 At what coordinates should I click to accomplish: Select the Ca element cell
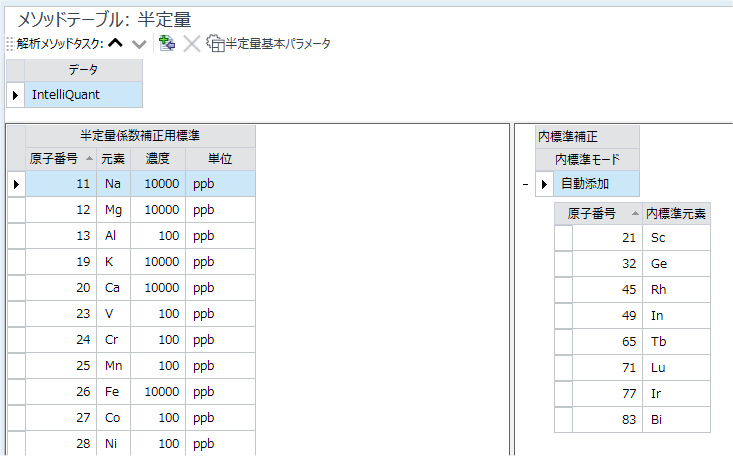click(x=113, y=287)
